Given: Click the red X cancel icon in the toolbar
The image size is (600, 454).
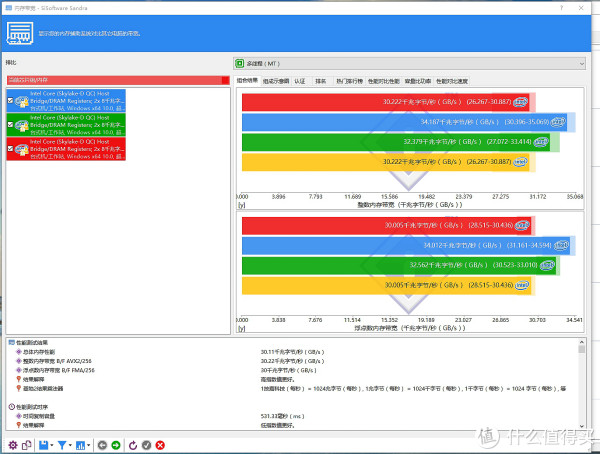Looking at the screenshot, I should coord(160,445).
